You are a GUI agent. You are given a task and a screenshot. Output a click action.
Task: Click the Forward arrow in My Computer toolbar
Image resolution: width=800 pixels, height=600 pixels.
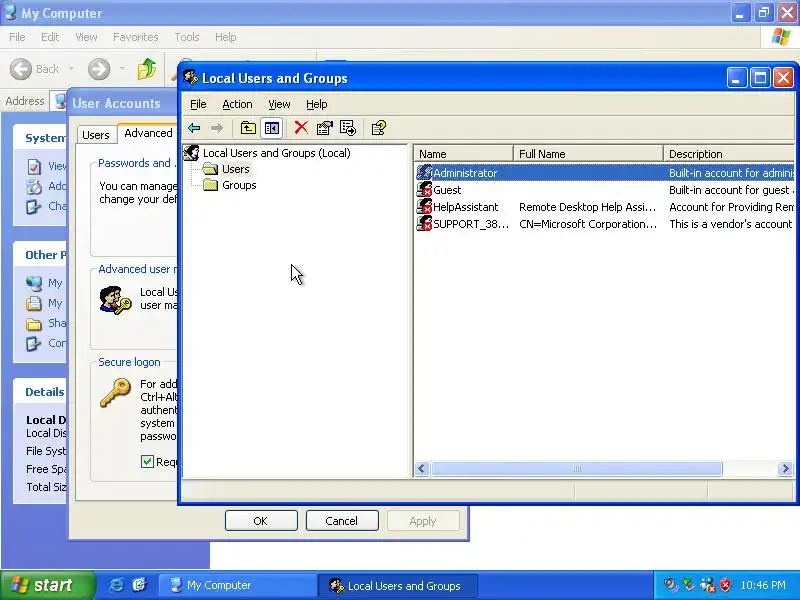pyautogui.click(x=98, y=69)
